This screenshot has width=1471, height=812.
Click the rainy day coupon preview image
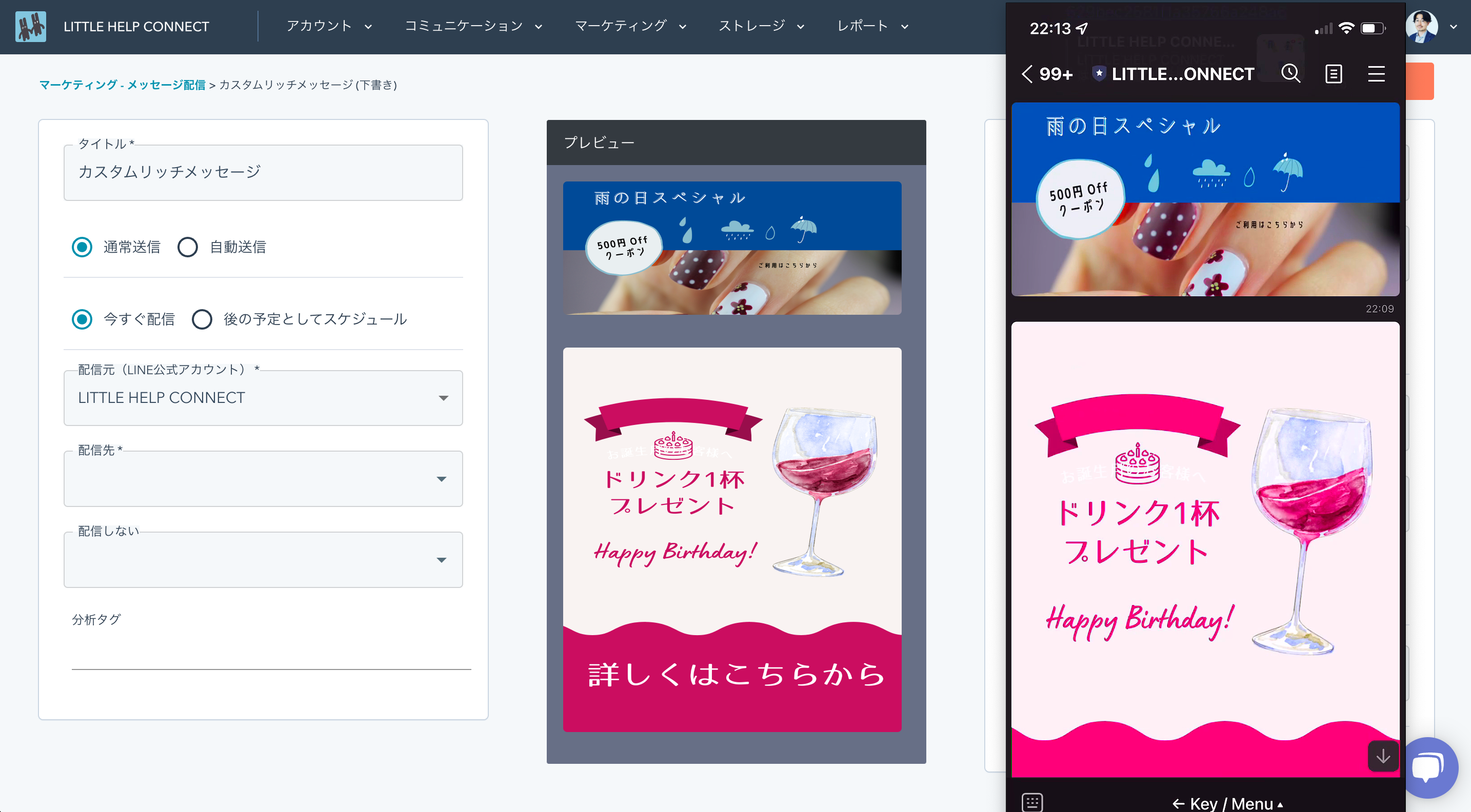[732, 248]
